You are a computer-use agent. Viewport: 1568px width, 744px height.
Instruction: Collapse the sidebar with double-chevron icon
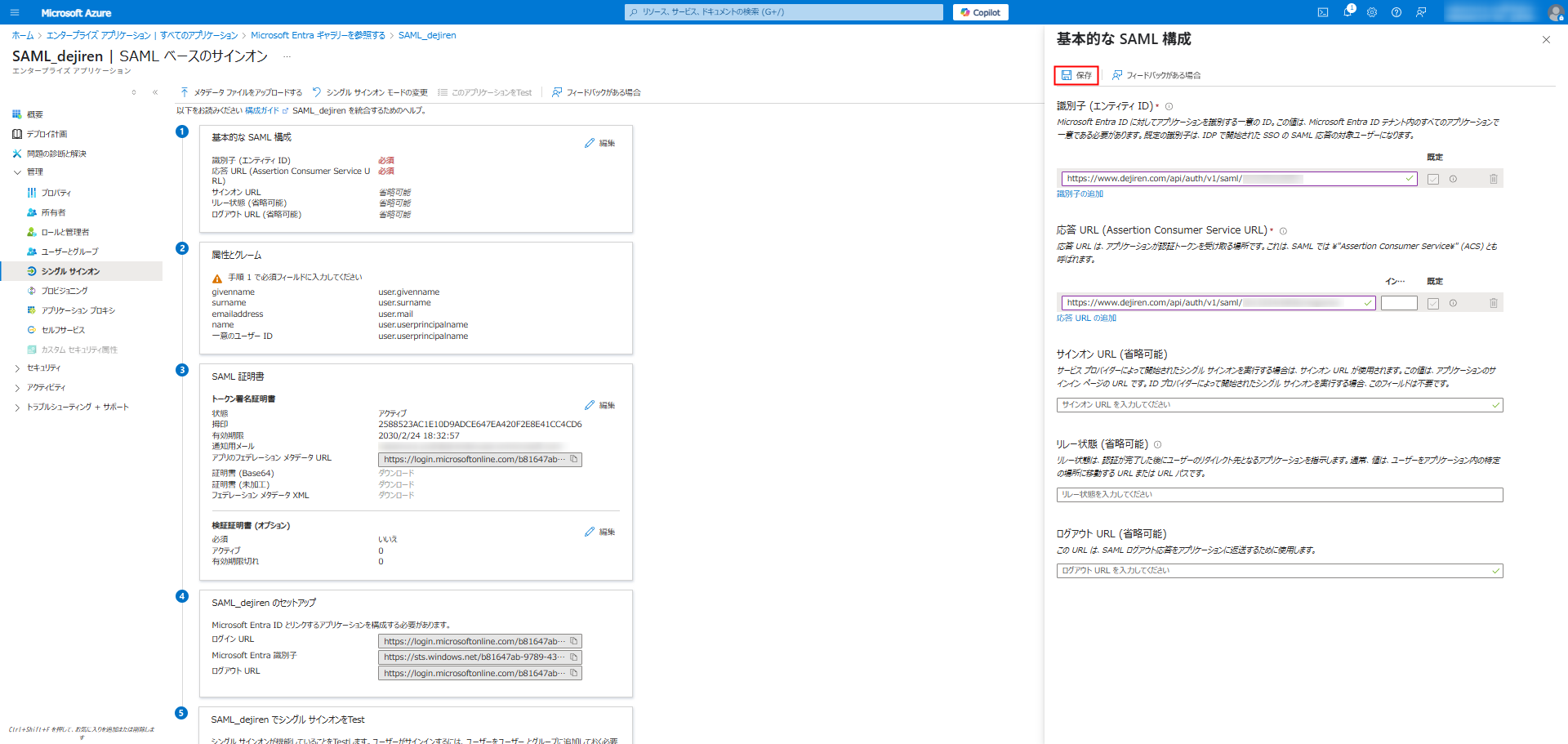[155, 92]
